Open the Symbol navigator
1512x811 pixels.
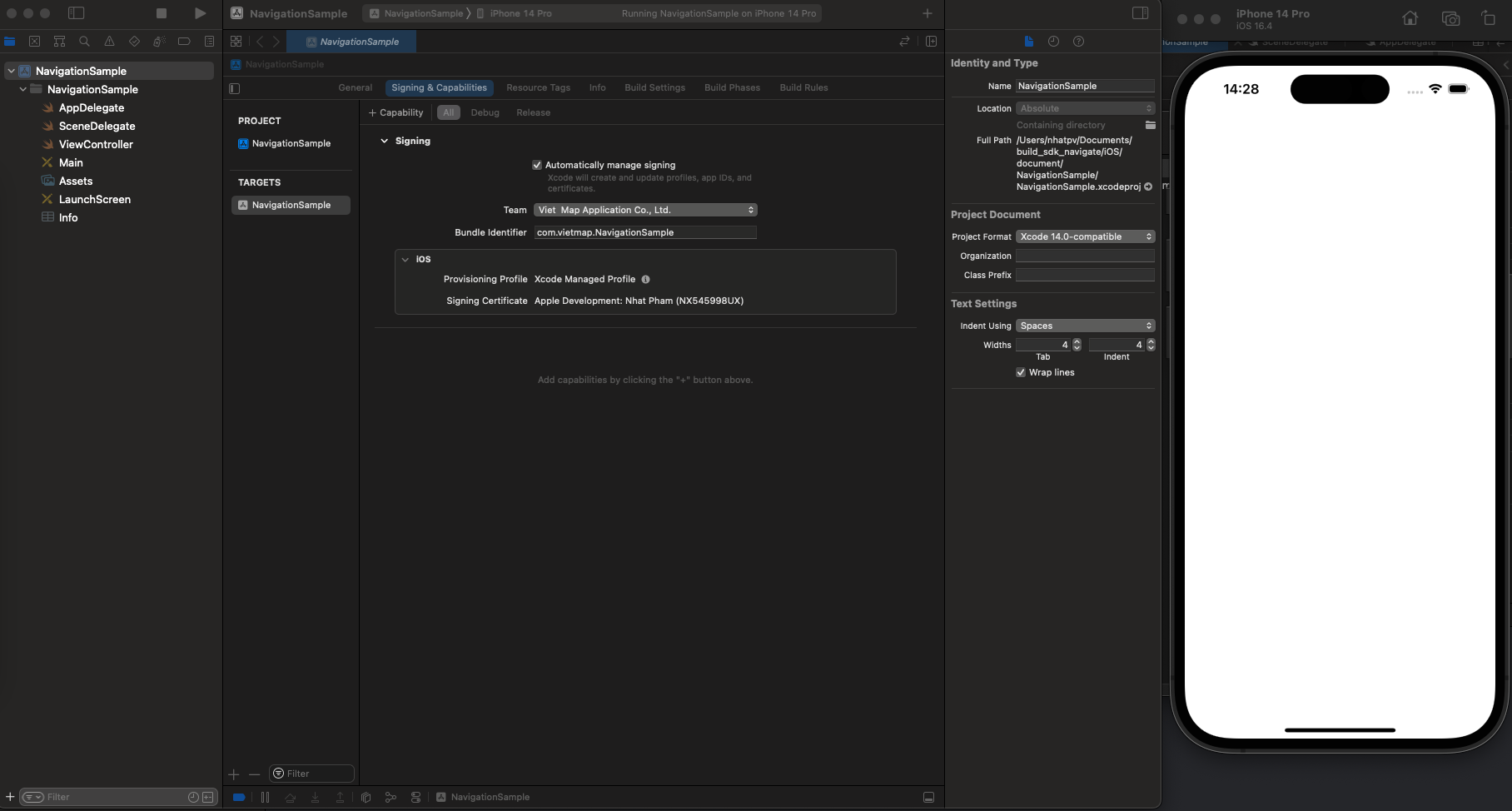click(59, 41)
